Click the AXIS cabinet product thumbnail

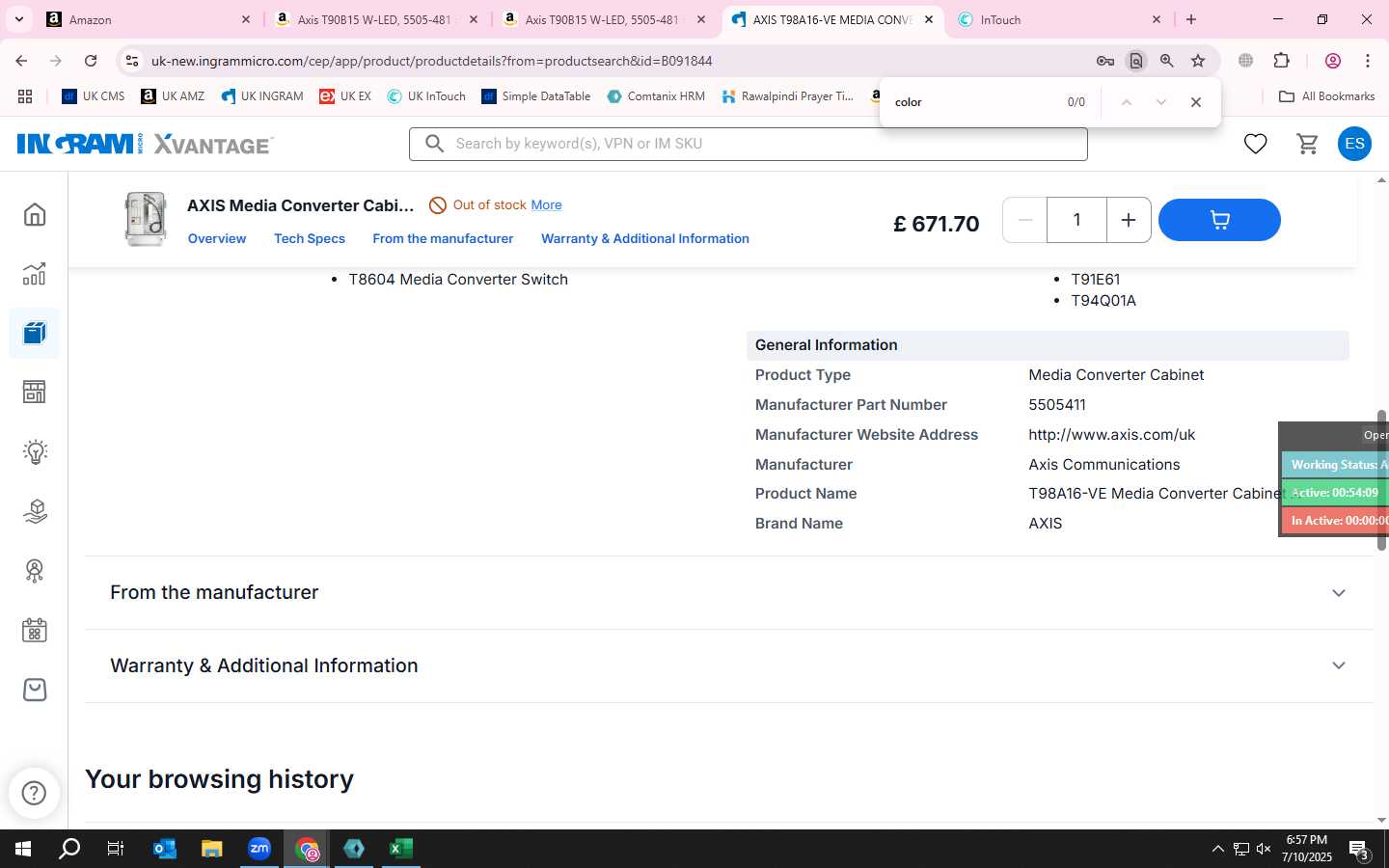coord(145,219)
